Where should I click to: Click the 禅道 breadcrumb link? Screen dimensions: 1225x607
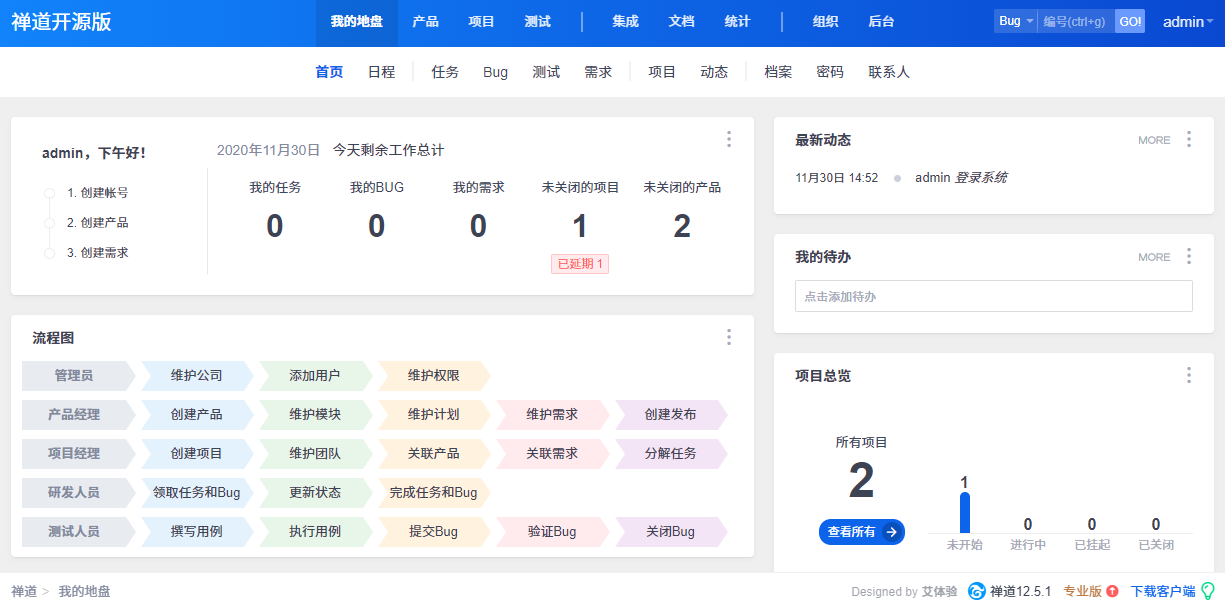click(x=24, y=591)
